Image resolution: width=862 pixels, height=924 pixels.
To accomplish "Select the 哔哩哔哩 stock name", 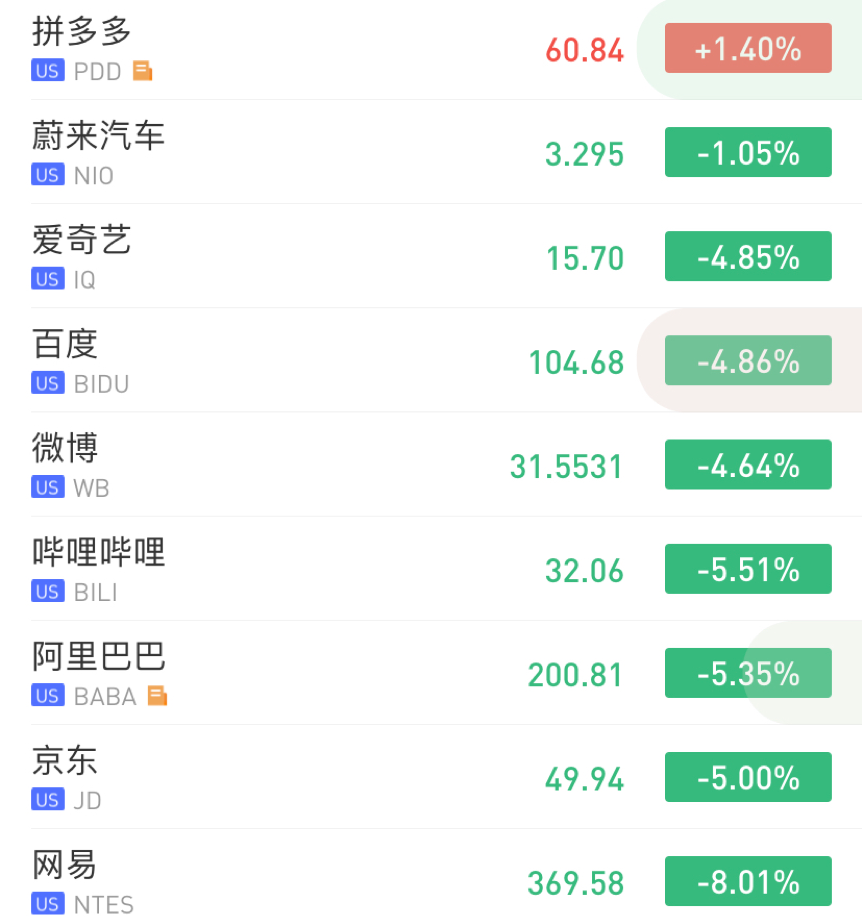I will pyautogui.click(x=98, y=552).
